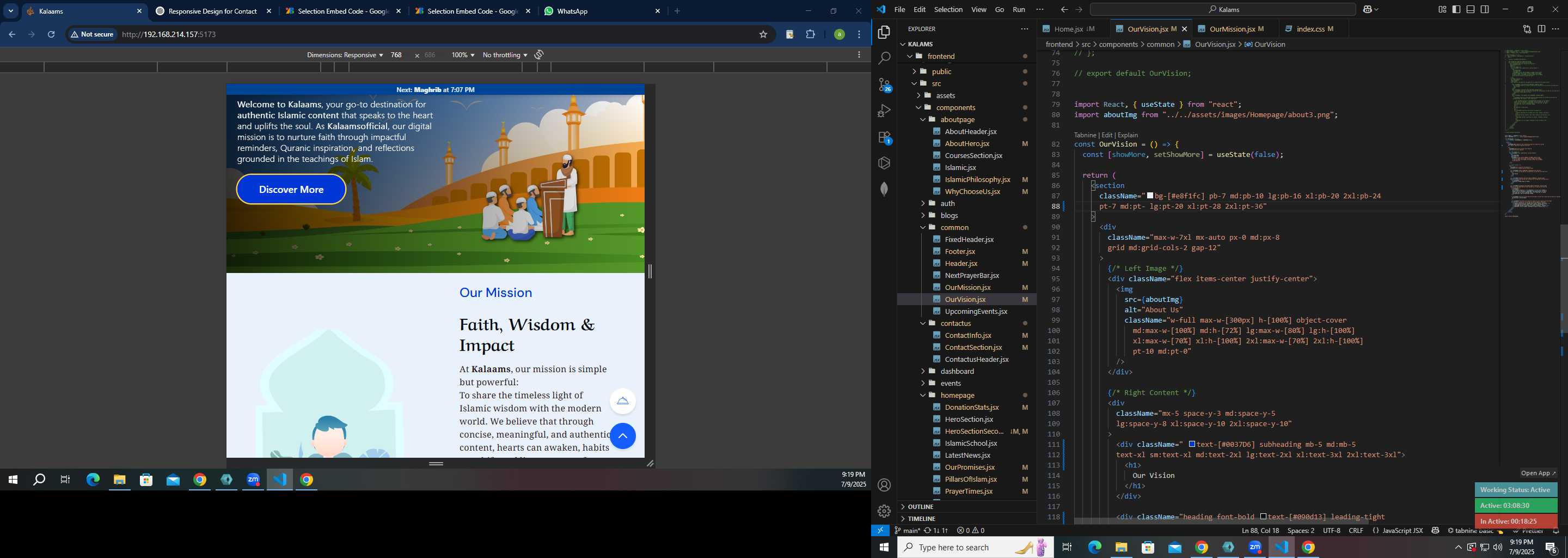1568x558 pixels.
Task: Open the Run menu in VS Code
Action: (x=1019, y=10)
